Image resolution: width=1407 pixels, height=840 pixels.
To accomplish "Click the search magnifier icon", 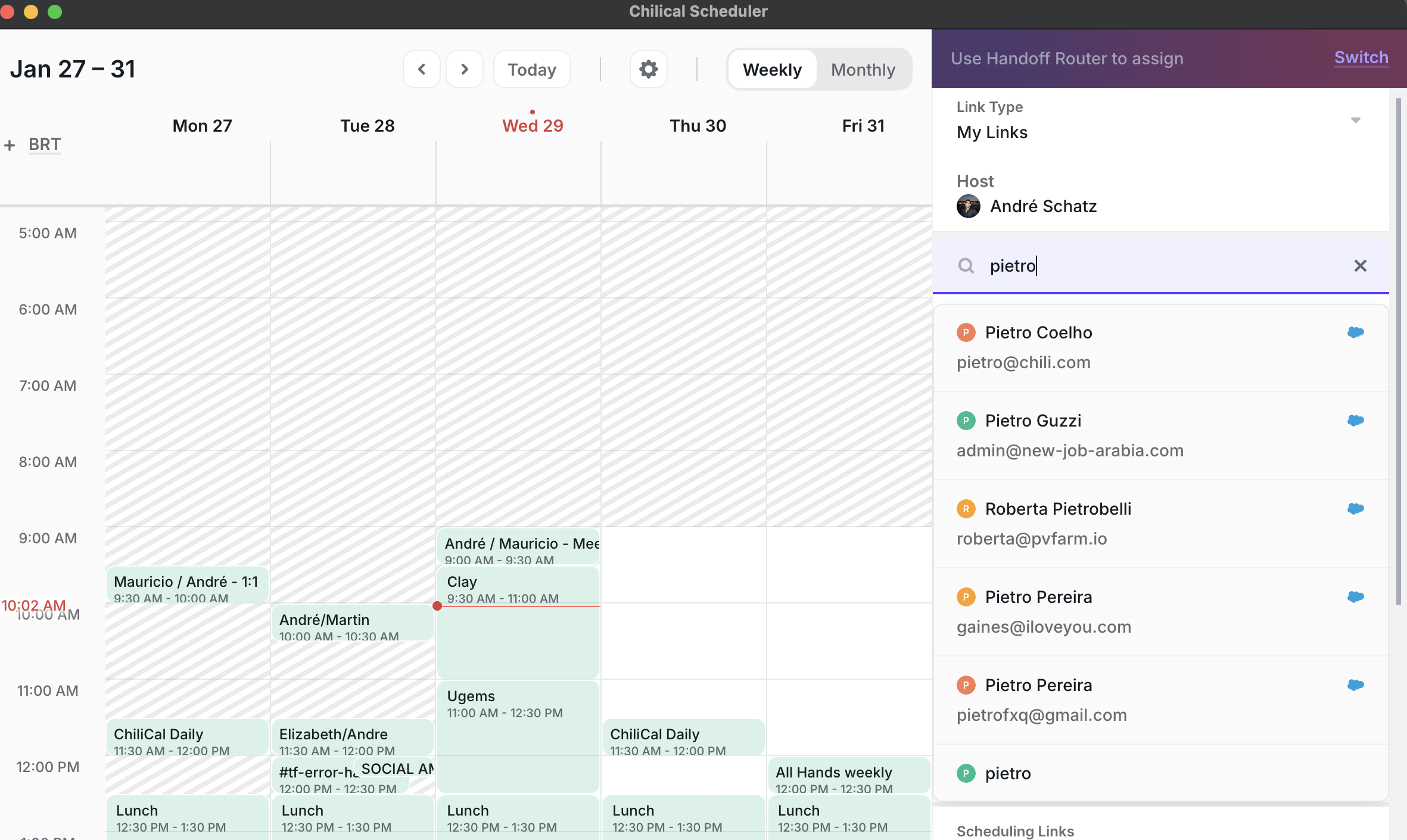I will coord(966,266).
